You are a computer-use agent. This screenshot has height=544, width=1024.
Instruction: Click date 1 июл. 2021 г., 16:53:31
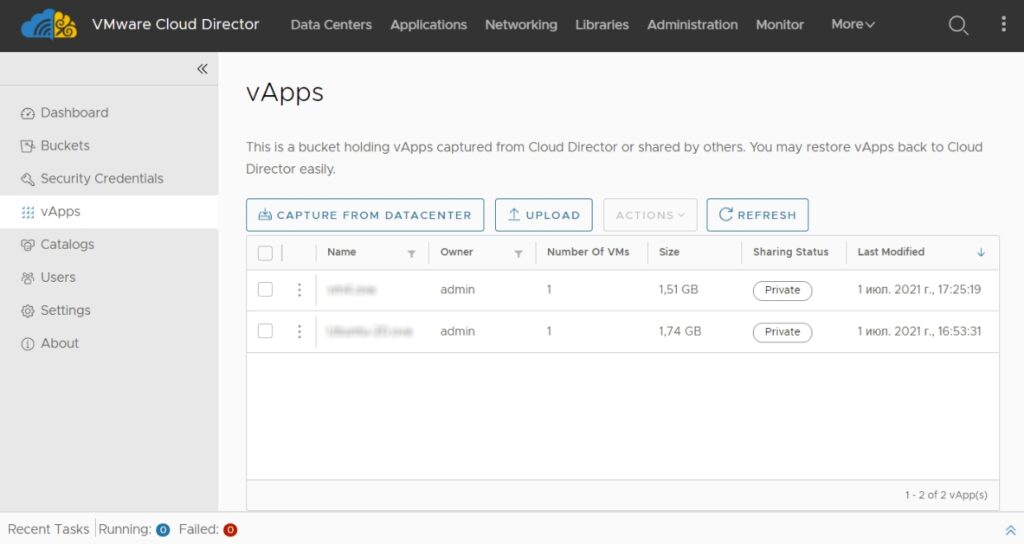pos(919,331)
